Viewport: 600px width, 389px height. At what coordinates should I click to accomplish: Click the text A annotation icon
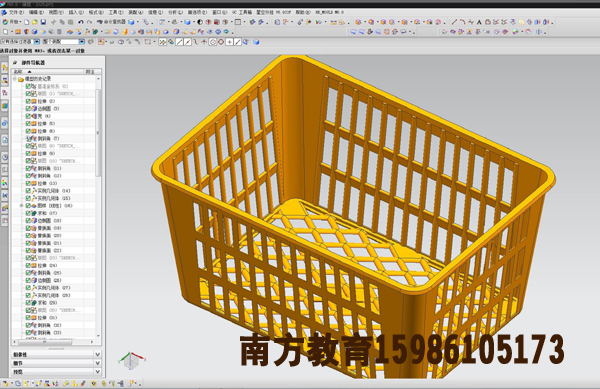click(x=479, y=22)
